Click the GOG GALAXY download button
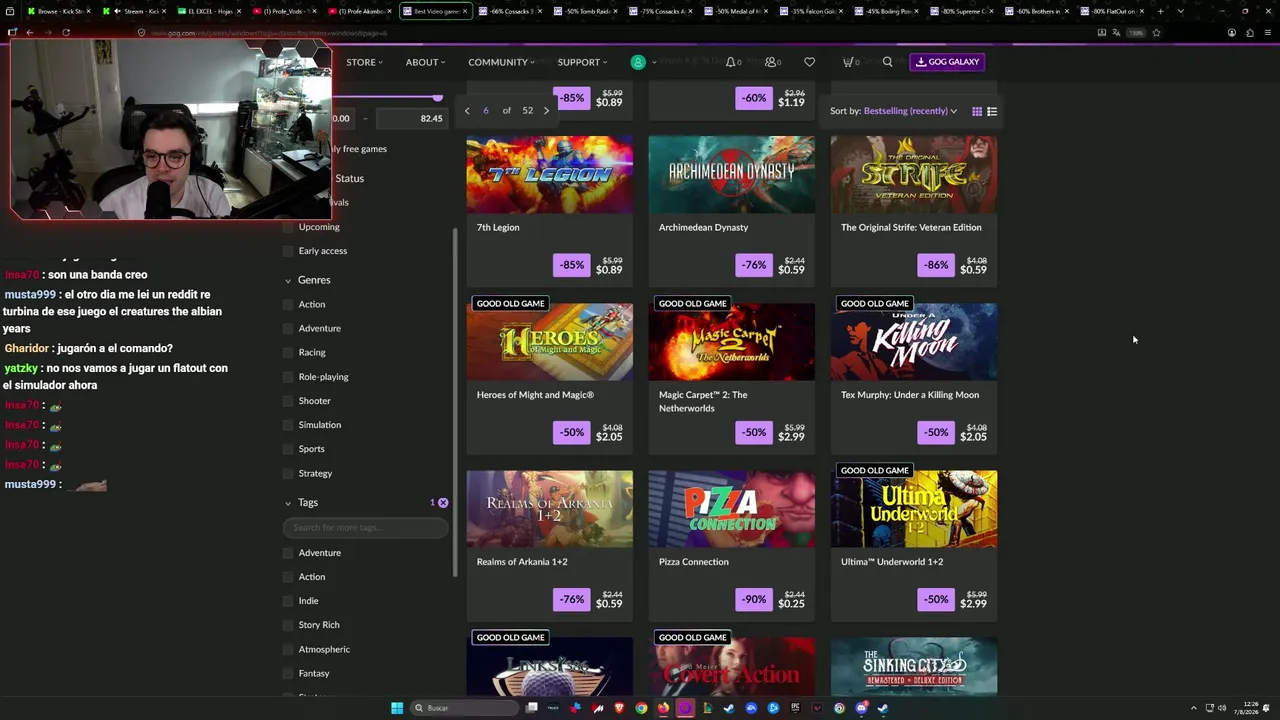 (x=947, y=62)
